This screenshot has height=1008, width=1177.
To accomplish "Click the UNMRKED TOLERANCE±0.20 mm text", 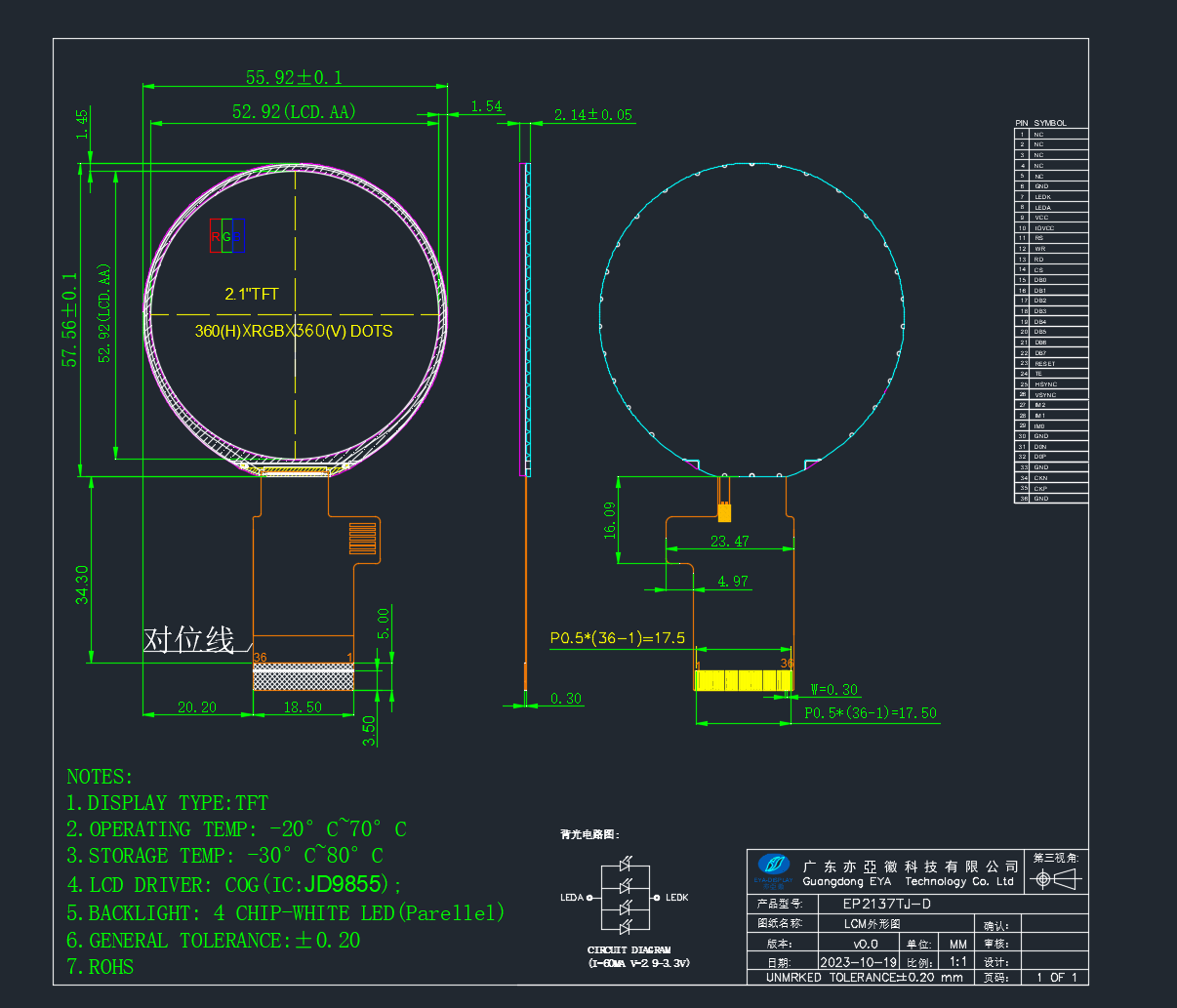I will click(x=864, y=977).
